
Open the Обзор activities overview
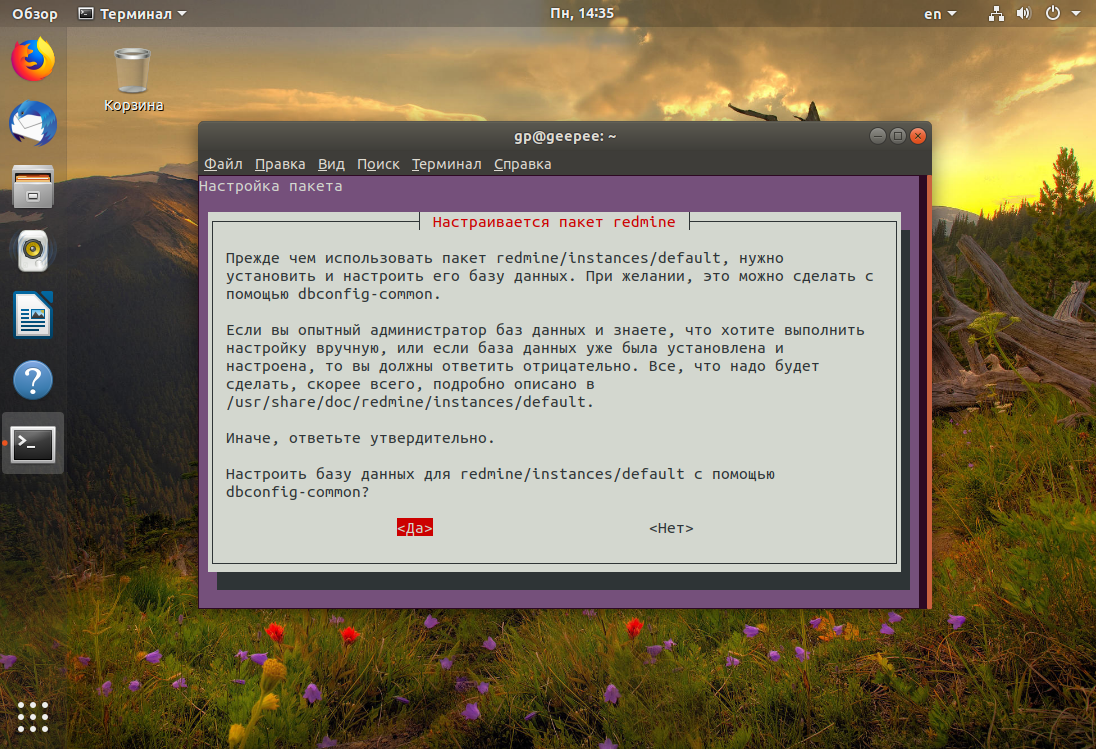click(35, 13)
